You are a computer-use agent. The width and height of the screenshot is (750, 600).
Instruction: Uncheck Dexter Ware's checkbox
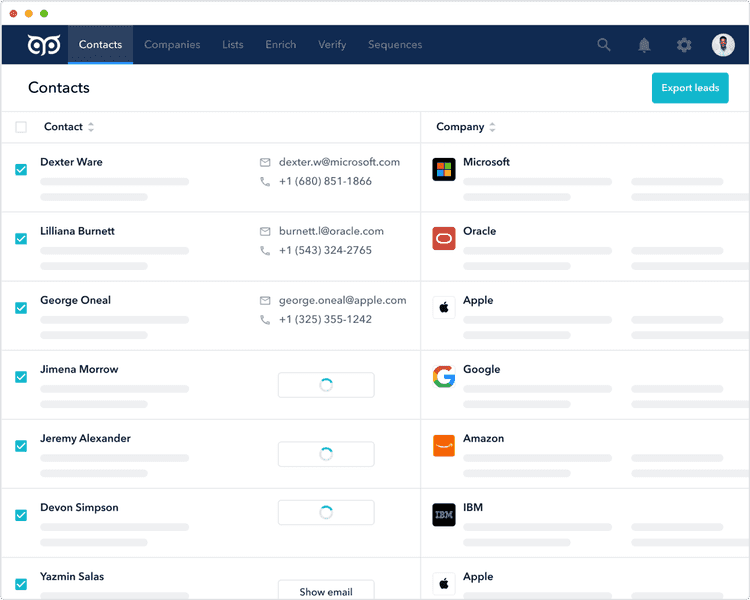(21, 169)
